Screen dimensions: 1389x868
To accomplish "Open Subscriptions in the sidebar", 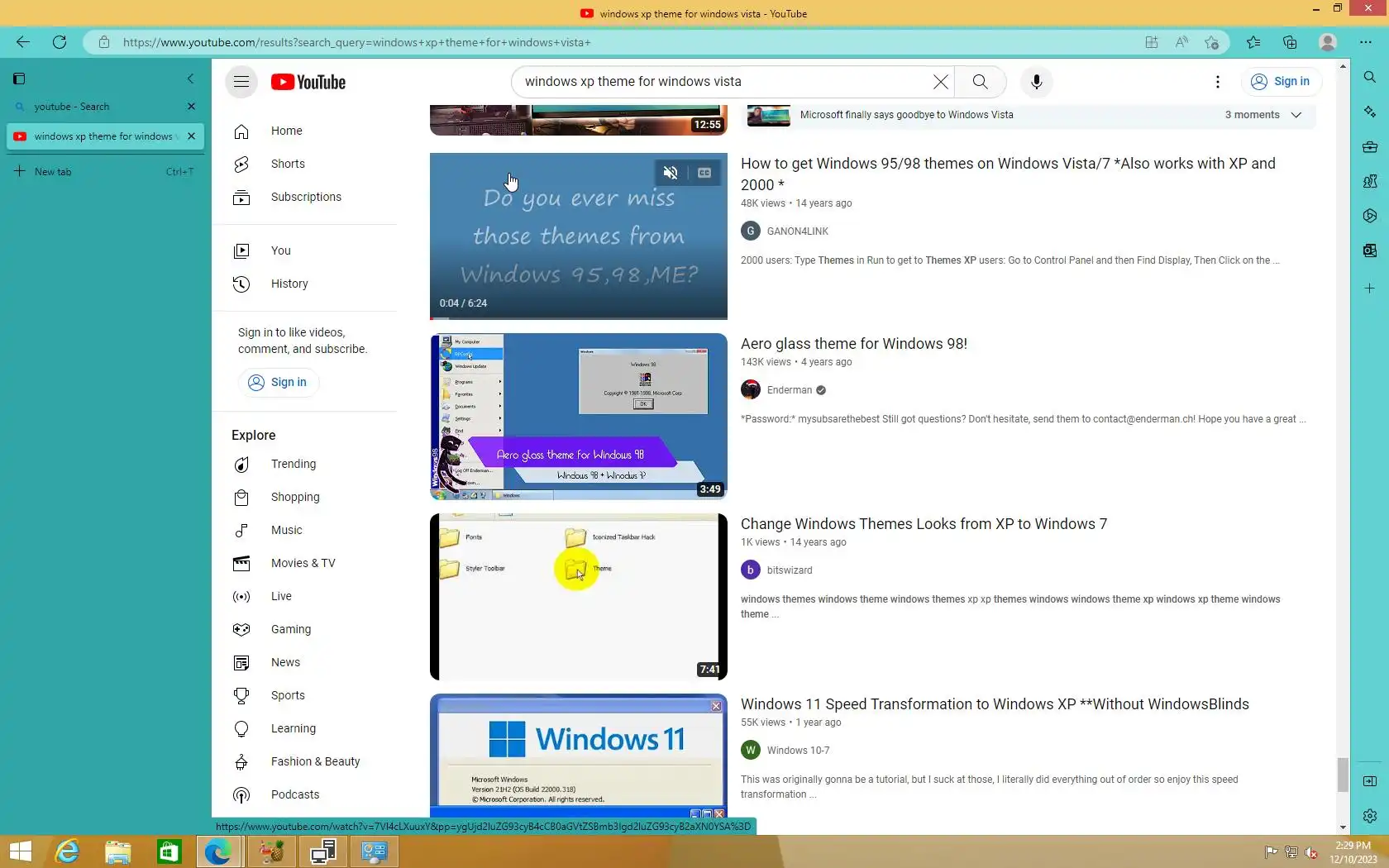I will pyautogui.click(x=308, y=197).
